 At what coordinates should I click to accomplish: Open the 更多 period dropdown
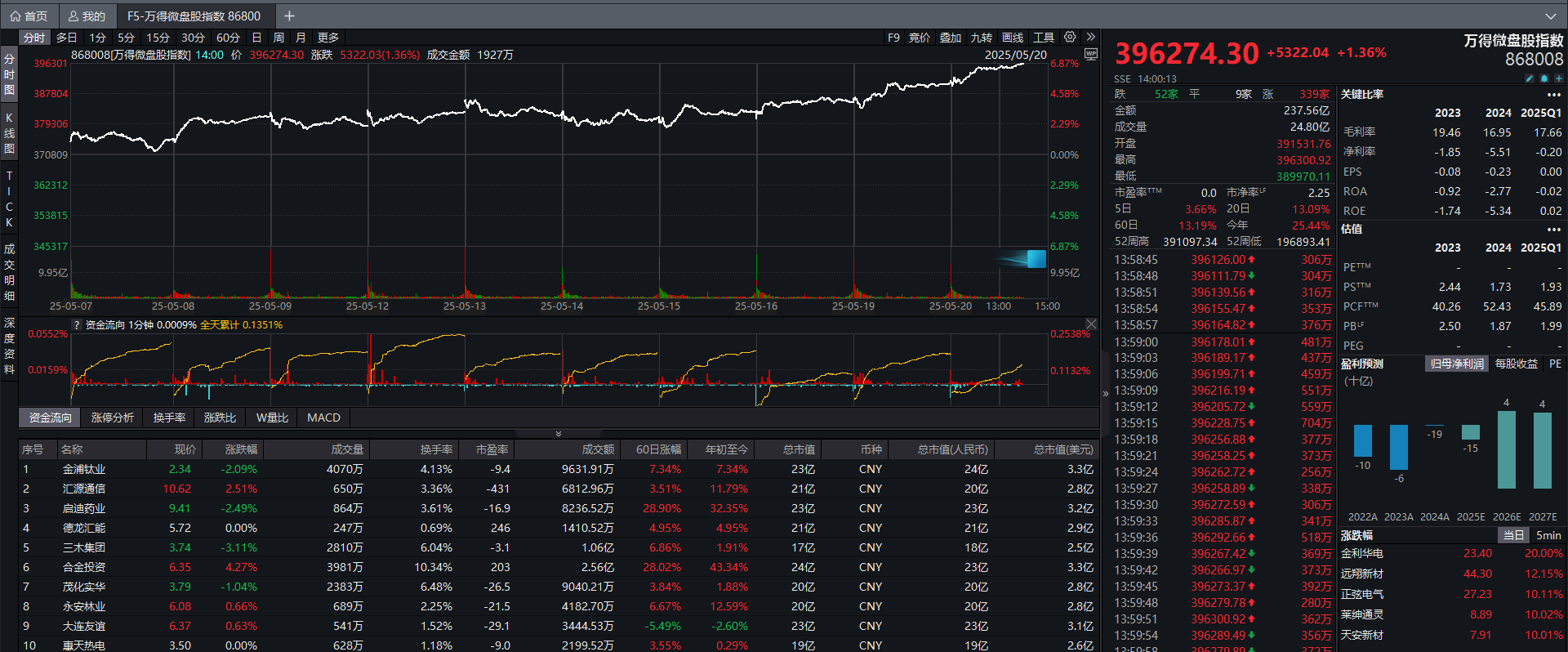tap(328, 38)
